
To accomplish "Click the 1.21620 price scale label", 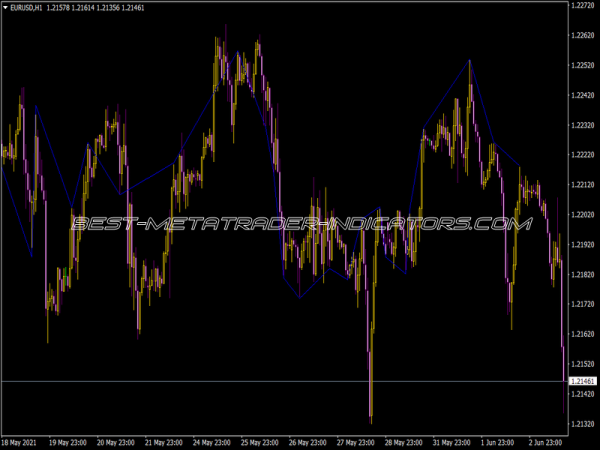I will click(x=582, y=334).
